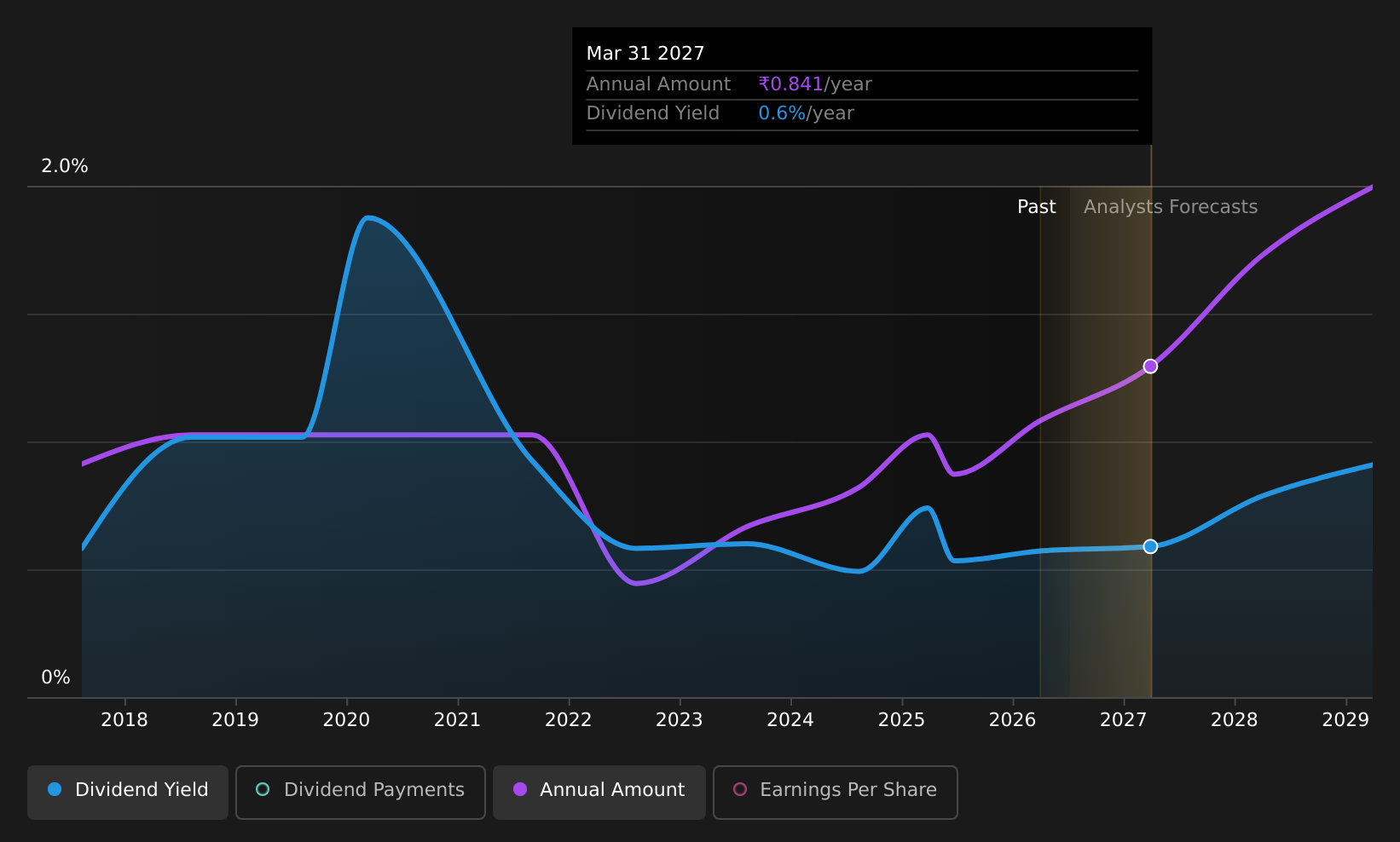Click the 2027 x-axis label
The image size is (1400, 842).
pos(1124,720)
